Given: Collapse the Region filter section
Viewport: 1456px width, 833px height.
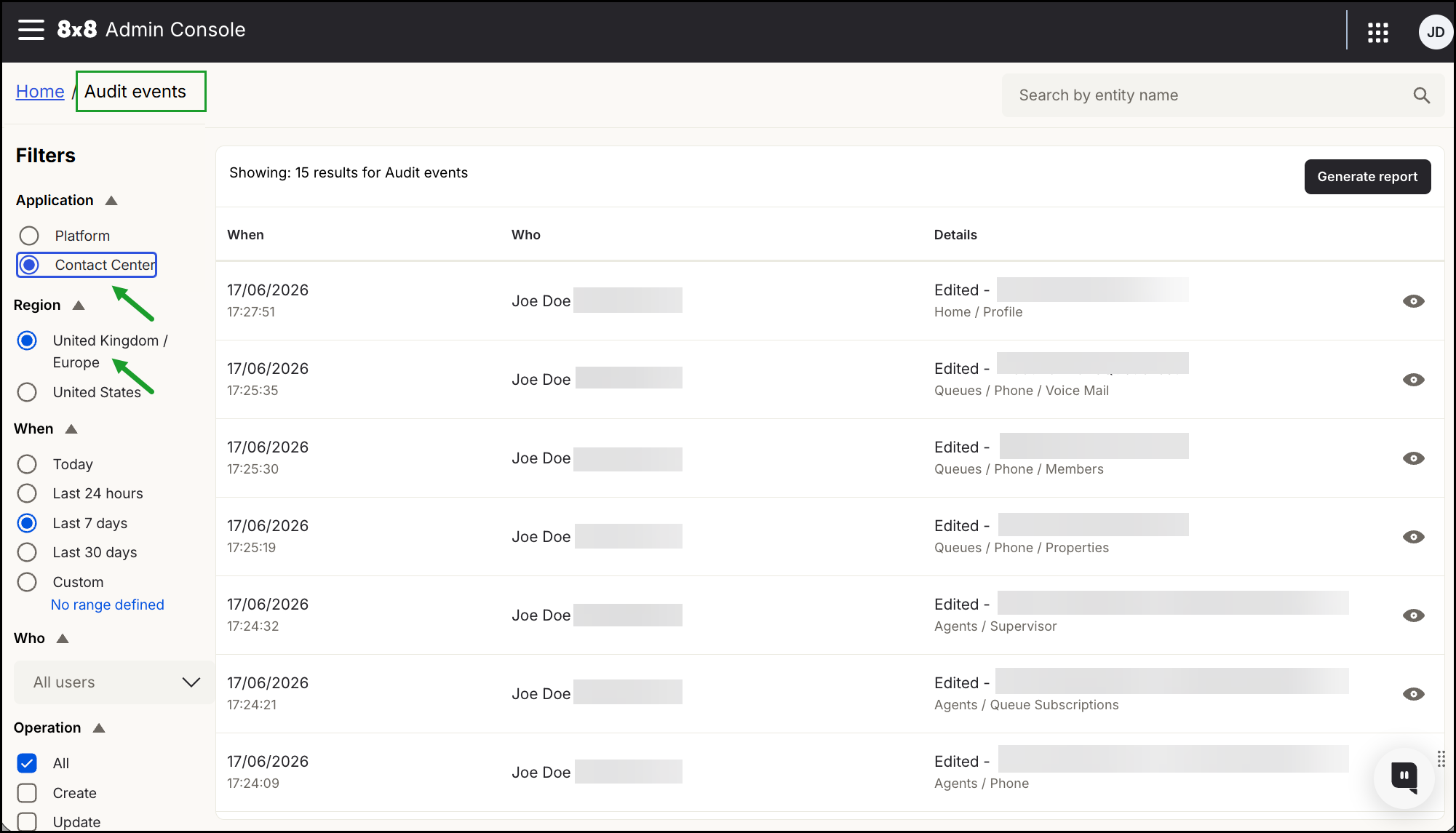Looking at the screenshot, I should click(79, 306).
